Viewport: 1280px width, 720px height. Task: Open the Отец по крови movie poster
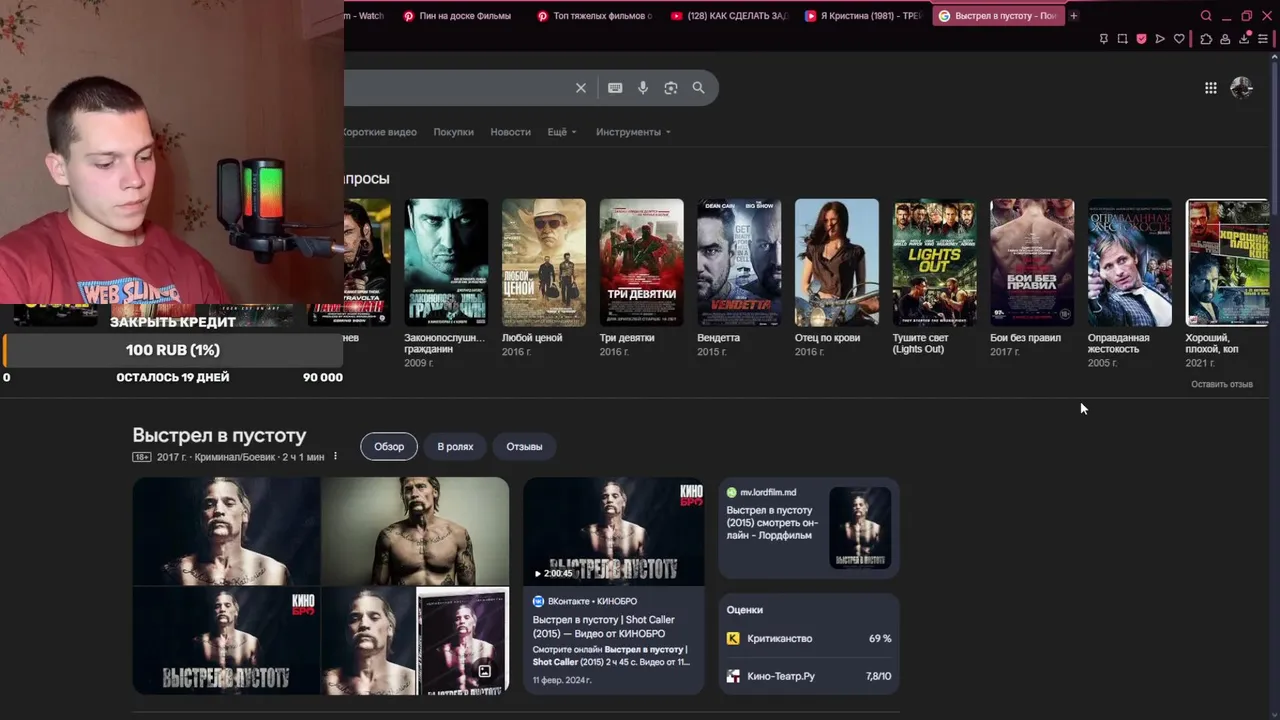point(837,263)
